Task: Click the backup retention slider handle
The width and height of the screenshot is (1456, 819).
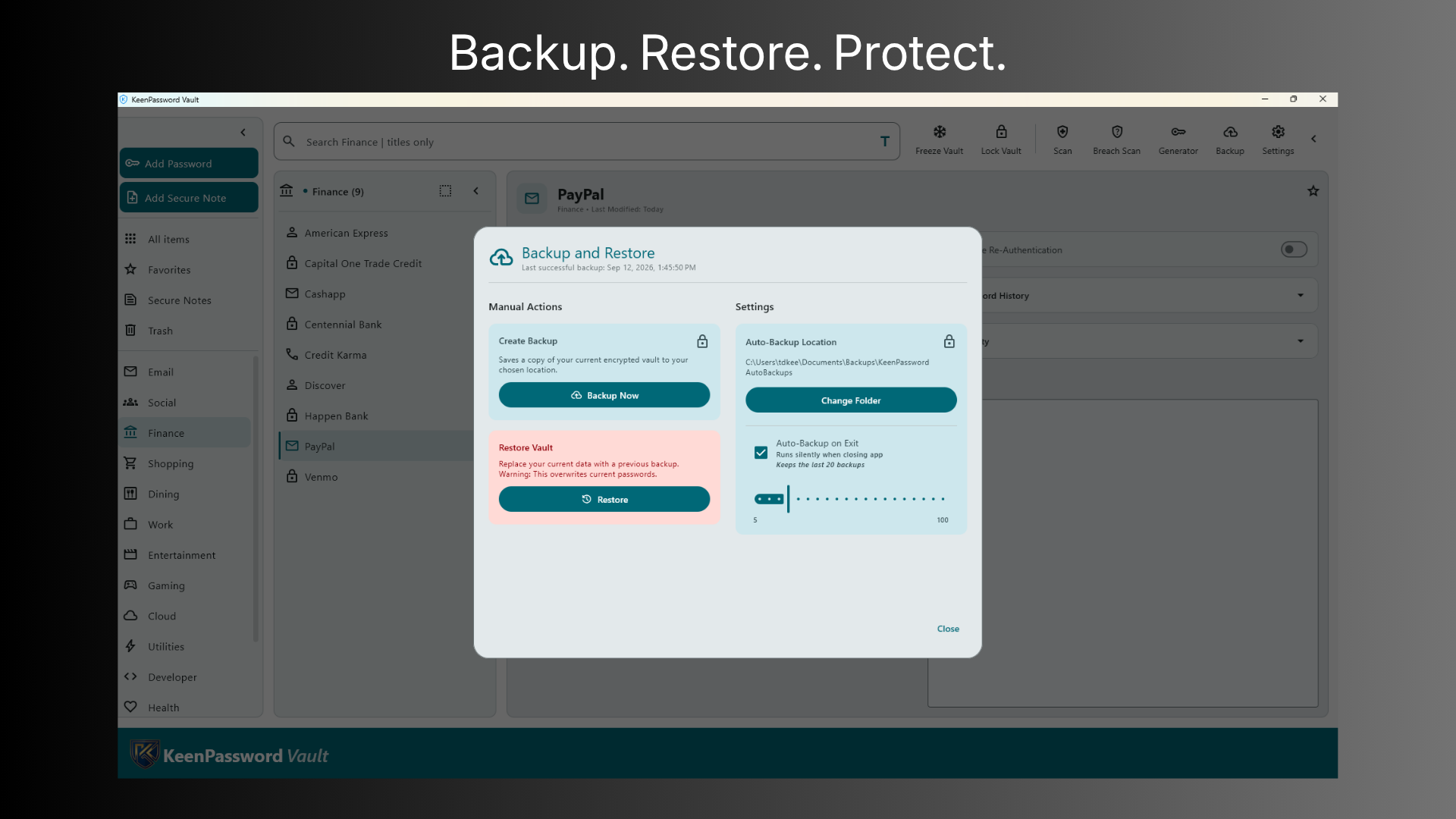Action: pyautogui.click(x=789, y=499)
